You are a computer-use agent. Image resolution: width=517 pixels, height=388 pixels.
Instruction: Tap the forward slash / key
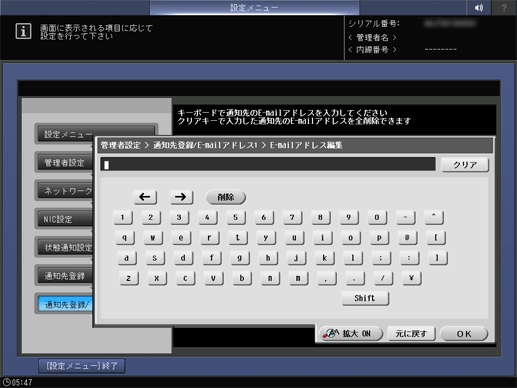coord(383,278)
